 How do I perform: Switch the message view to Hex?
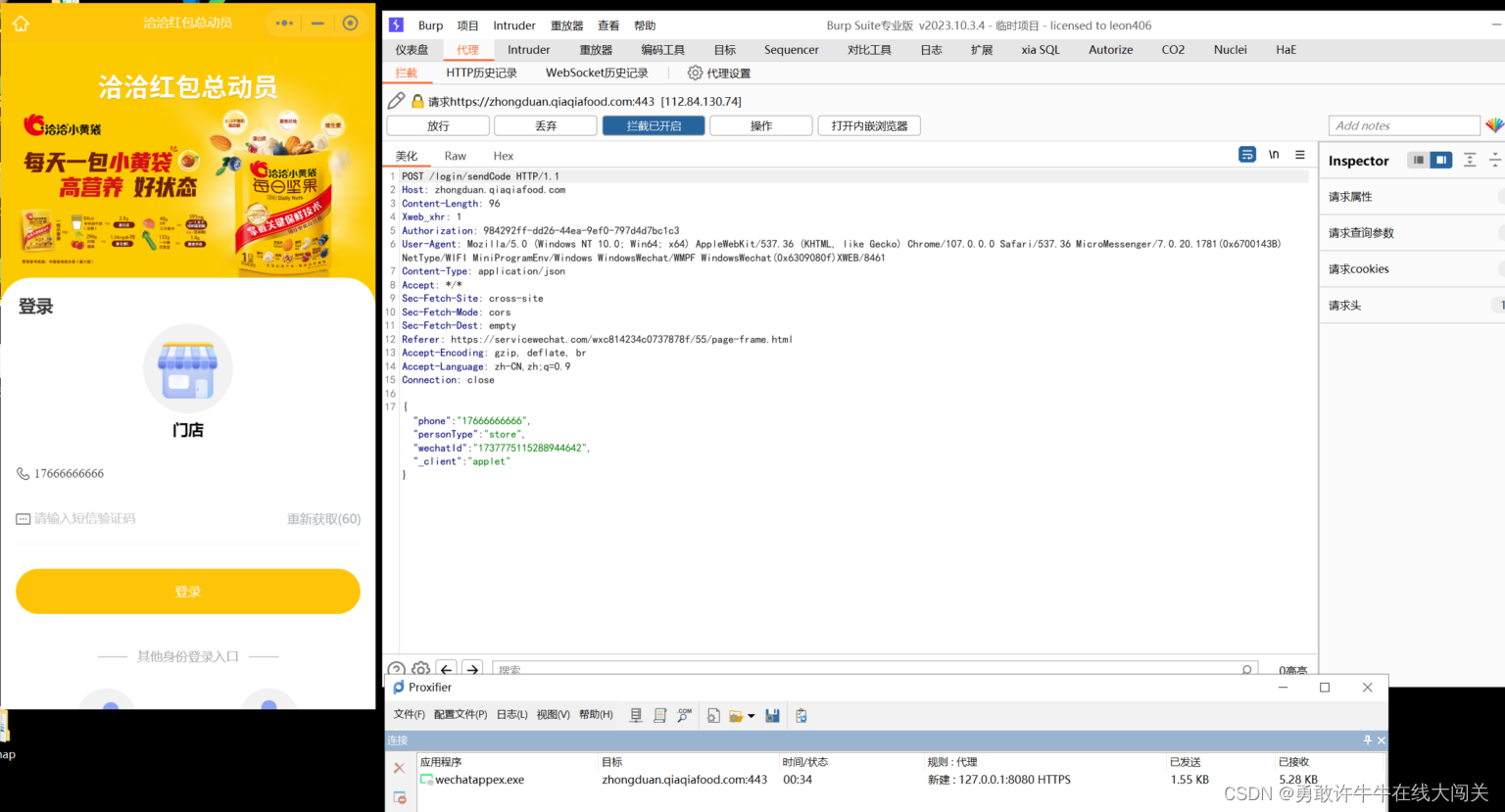[x=504, y=156]
